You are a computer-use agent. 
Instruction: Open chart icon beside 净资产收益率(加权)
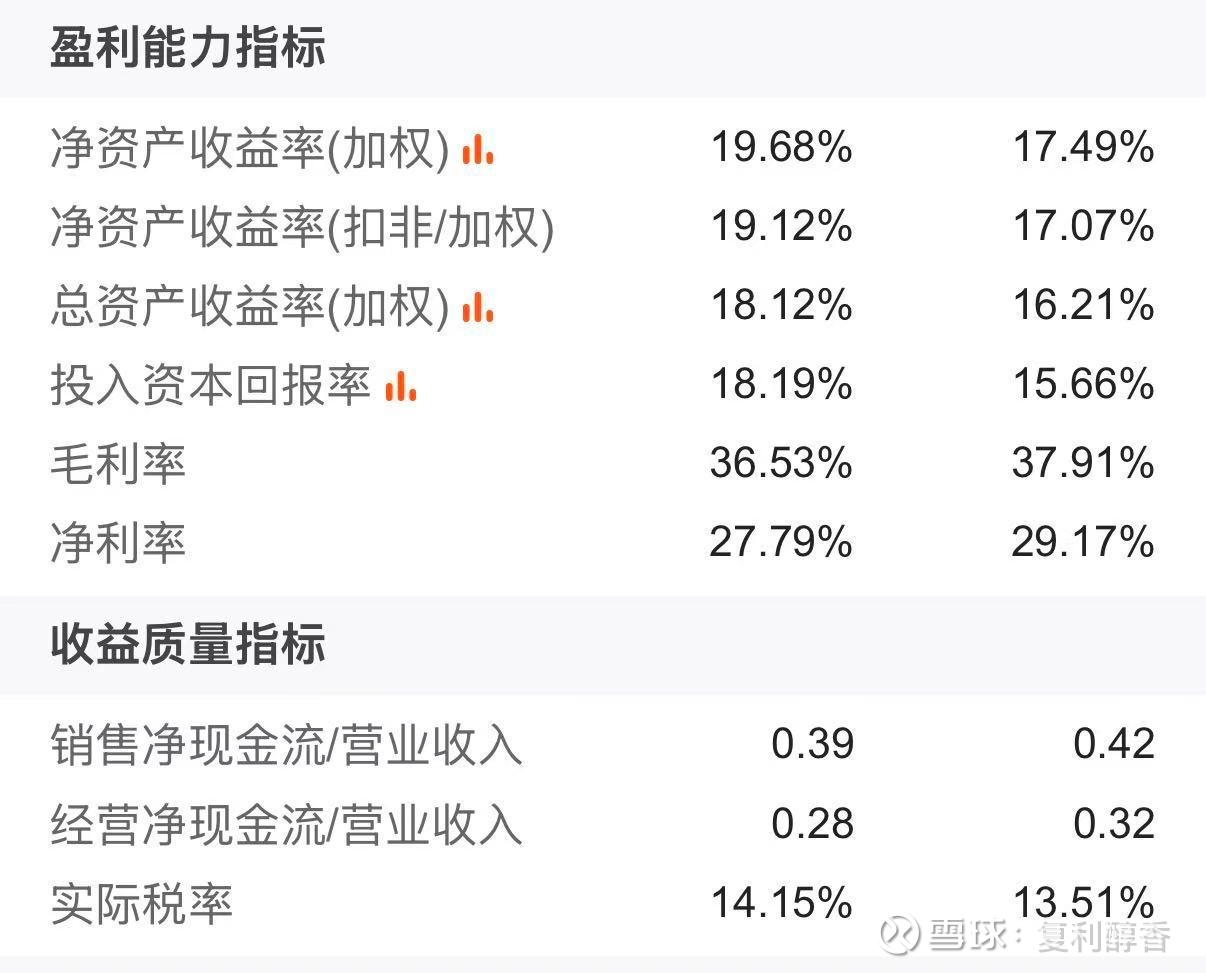(x=477, y=150)
